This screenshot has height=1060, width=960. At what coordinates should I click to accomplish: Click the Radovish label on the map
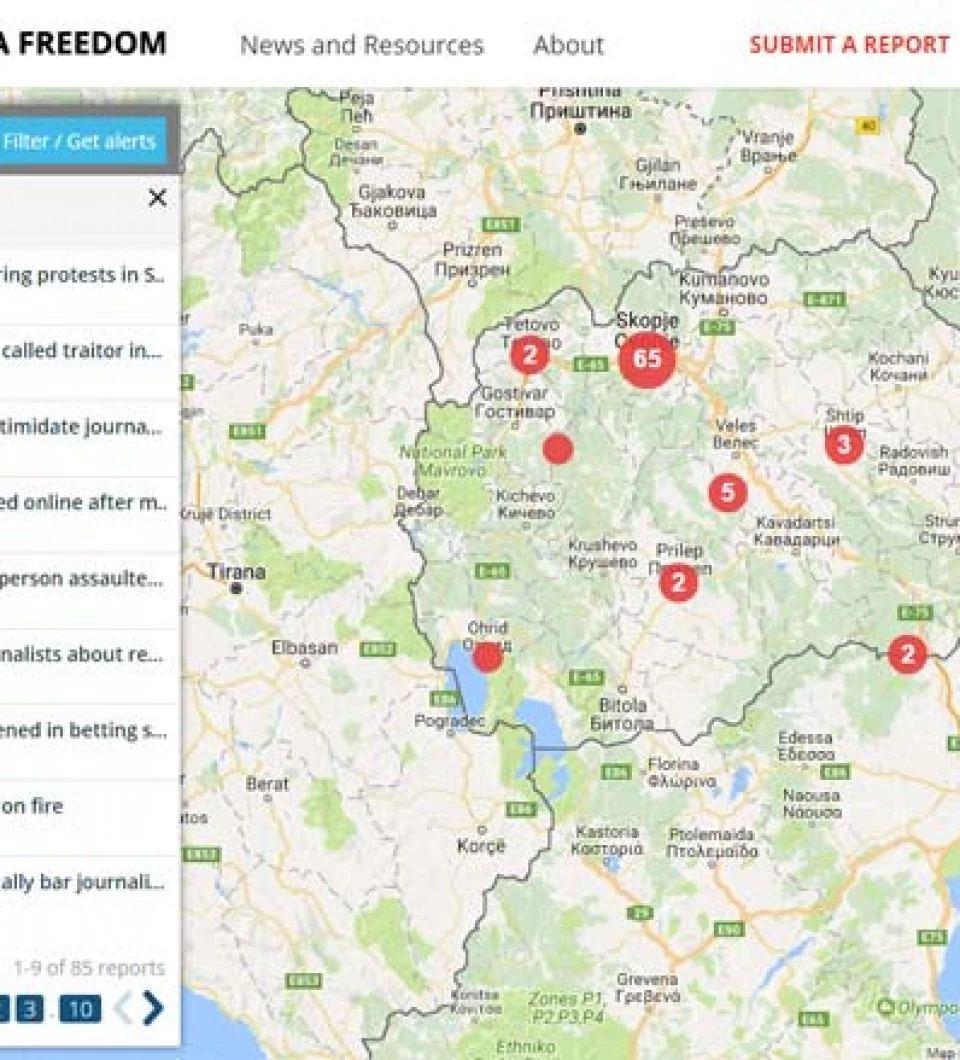point(914,460)
